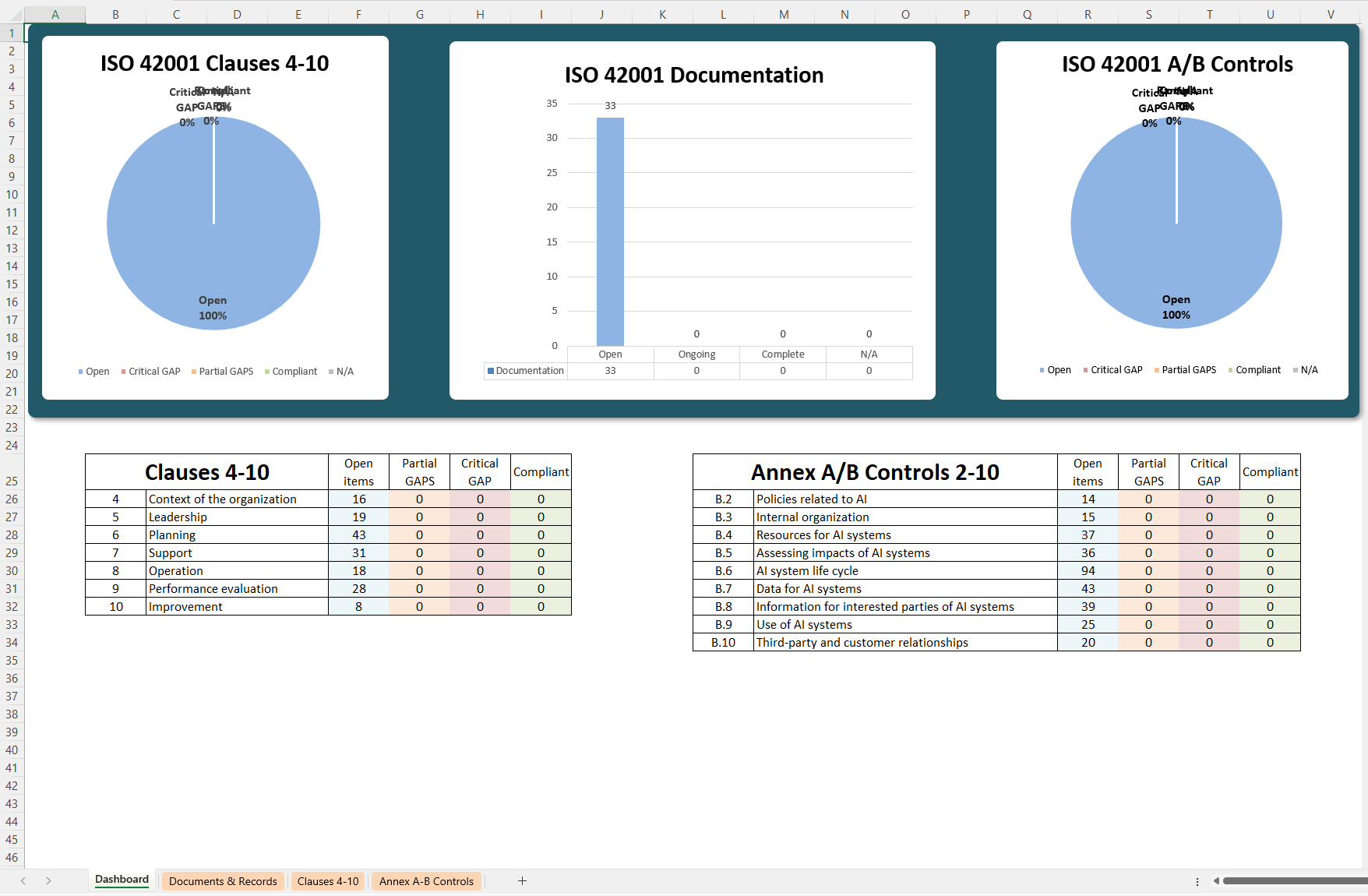The width and height of the screenshot is (1368, 896).
Task: Click Compliant legend entry in A/B Controls chart
Action: [x=1257, y=370]
